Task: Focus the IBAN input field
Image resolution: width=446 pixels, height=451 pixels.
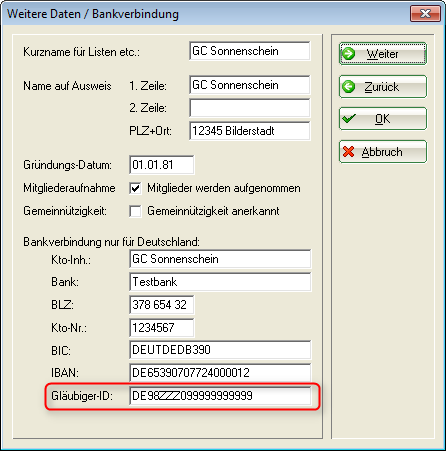Action: coord(220,373)
